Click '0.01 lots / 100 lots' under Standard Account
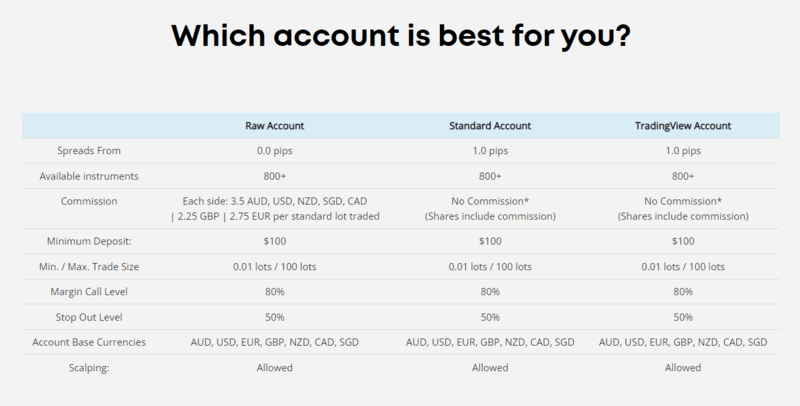The image size is (800, 406). click(490, 266)
